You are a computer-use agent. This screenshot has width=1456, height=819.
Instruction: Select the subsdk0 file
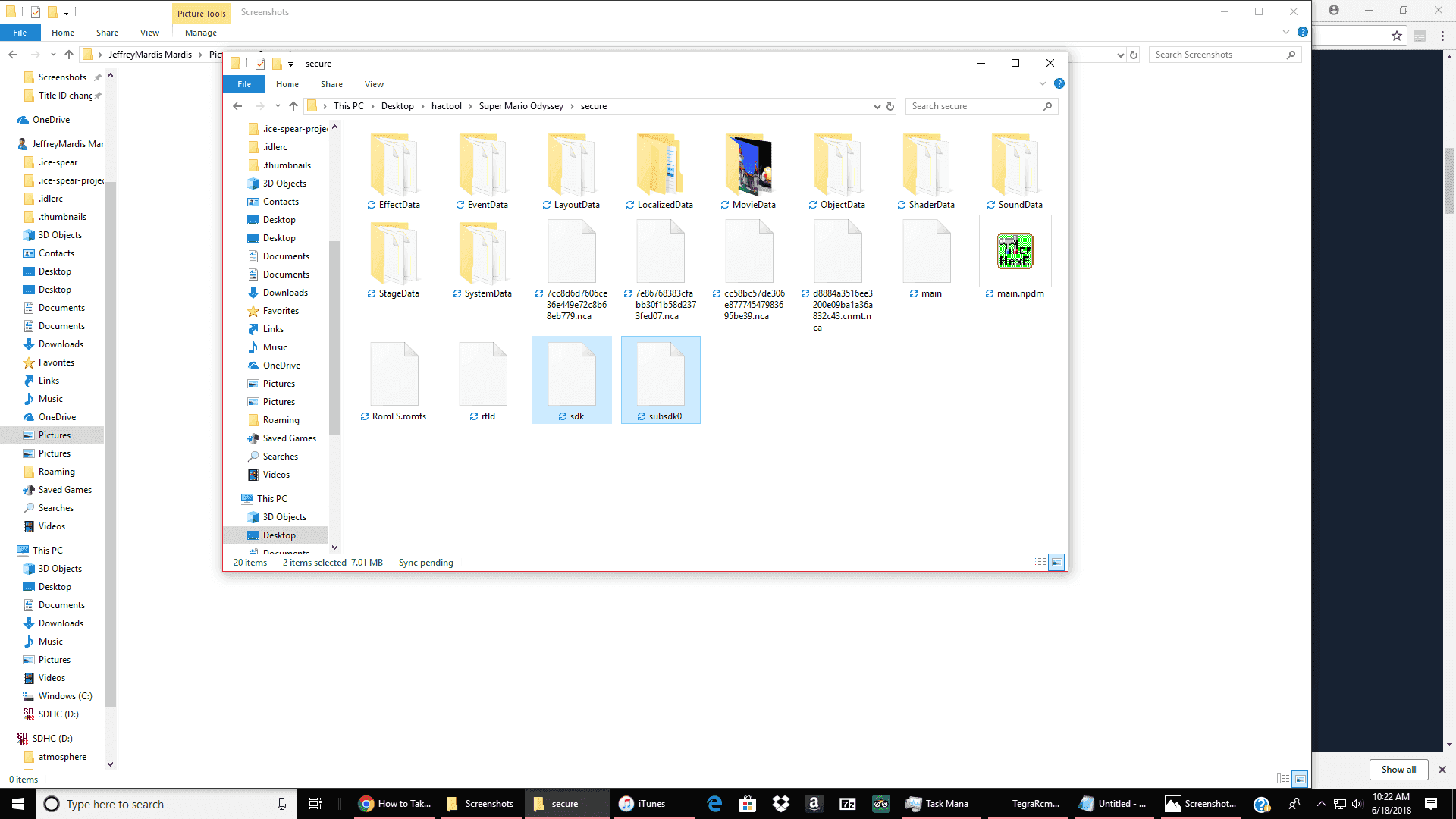point(661,380)
